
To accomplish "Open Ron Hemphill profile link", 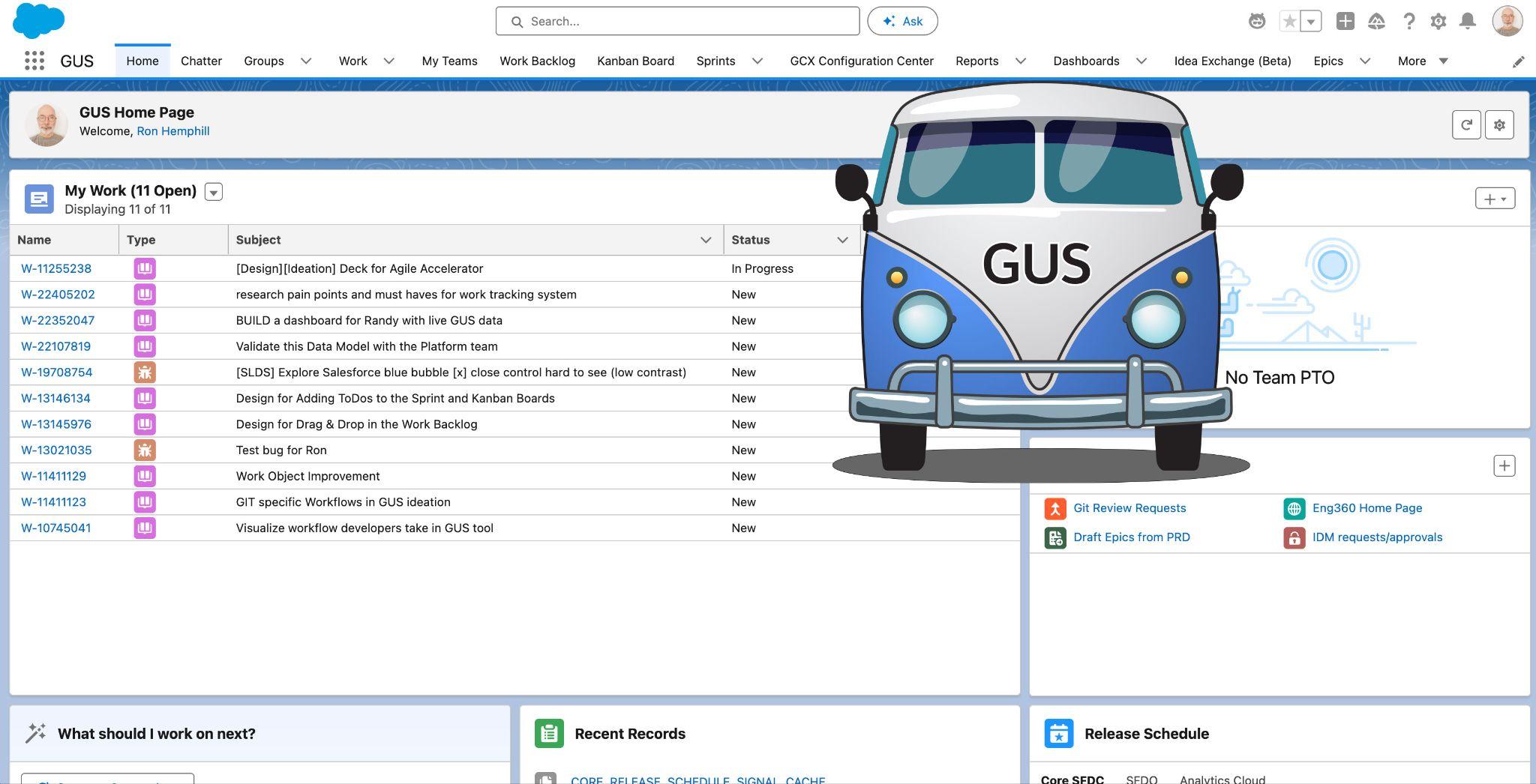I will point(173,131).
